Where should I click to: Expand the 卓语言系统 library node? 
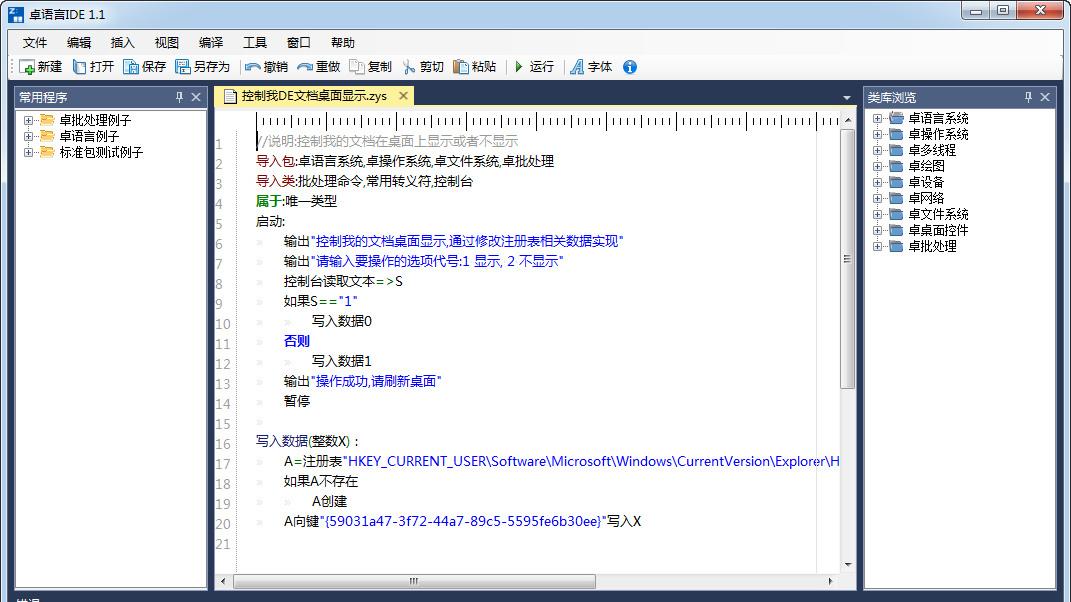click(x=877, y=118)
